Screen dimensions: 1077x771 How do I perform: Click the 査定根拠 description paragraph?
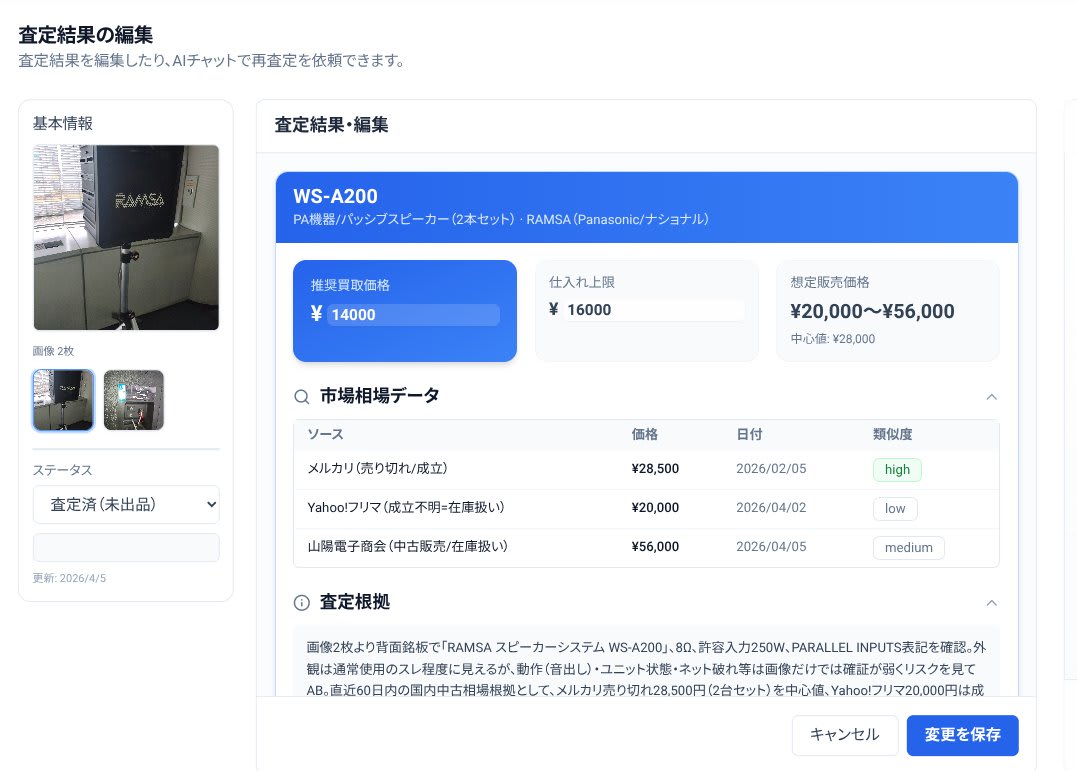[x=646, y=669]
